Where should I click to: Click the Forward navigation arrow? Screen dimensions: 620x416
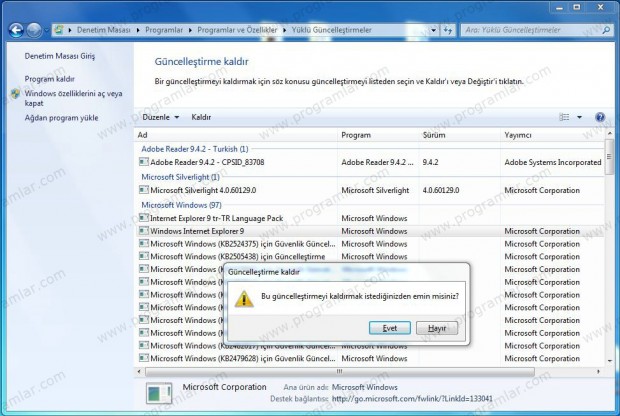coord(34,30)
